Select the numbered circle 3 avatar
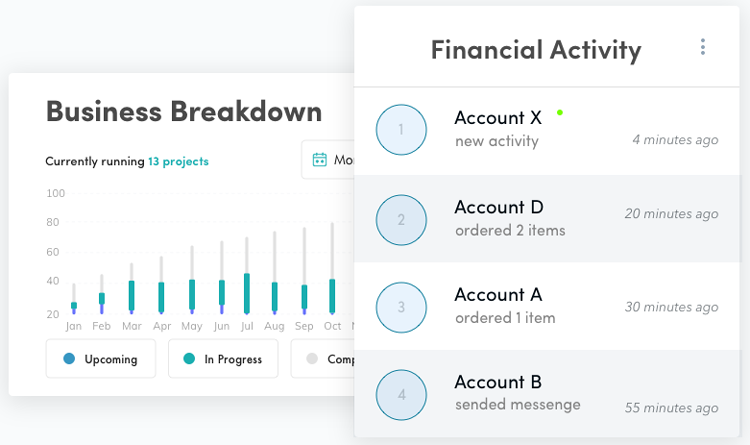 (401, 307)
